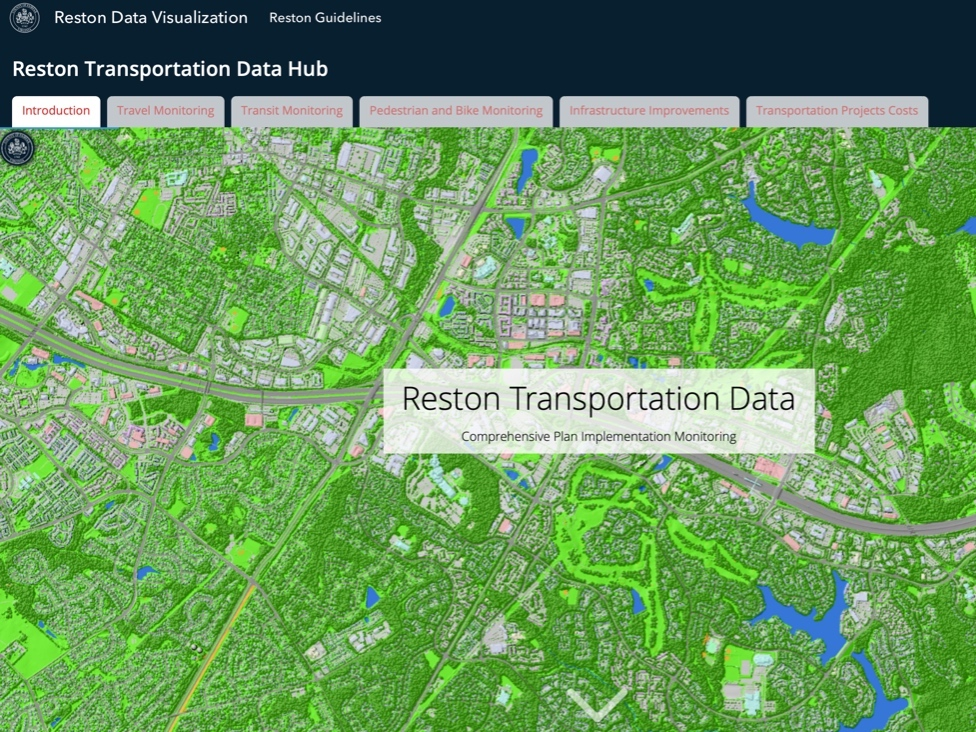Click the circular seal icon on the map

pyautogui.click(x=17, y=149)
